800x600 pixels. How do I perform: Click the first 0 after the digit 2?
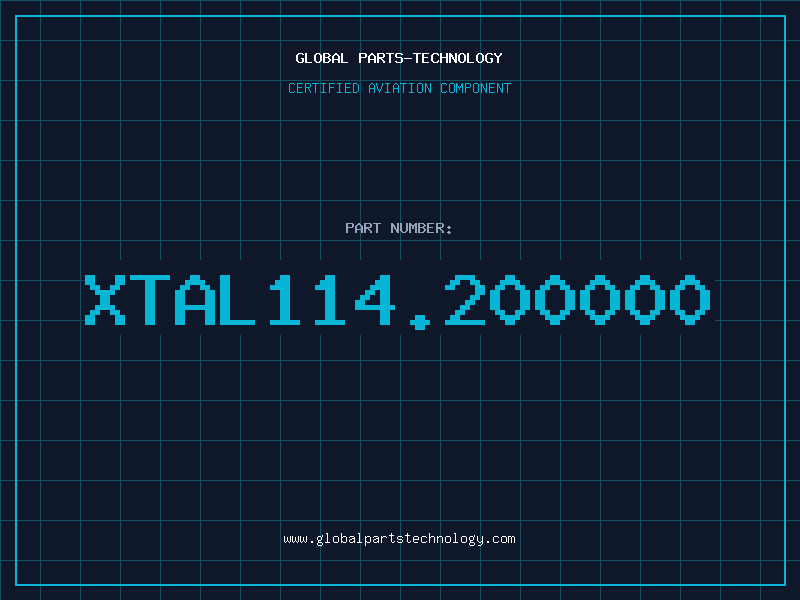pos(510,300)
